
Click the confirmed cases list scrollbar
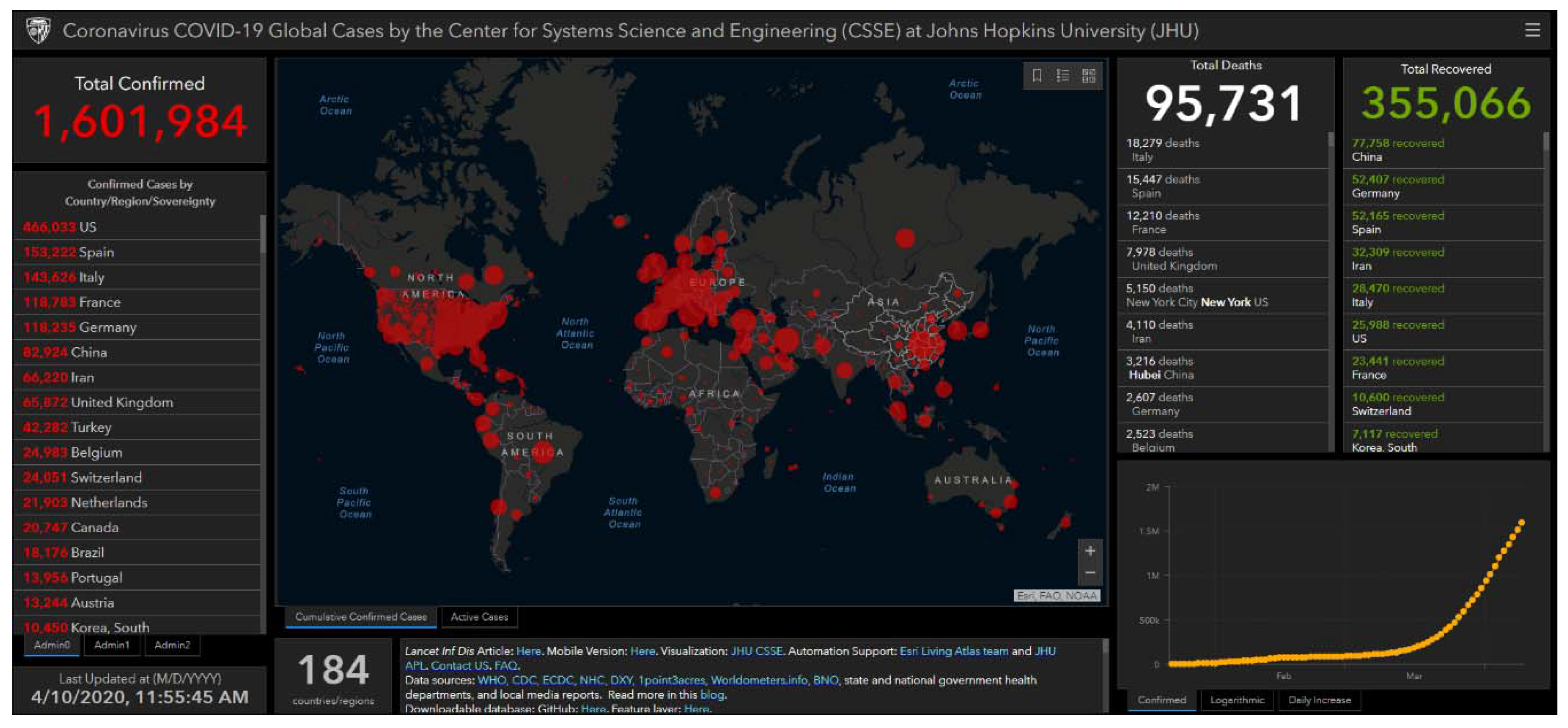263,234
